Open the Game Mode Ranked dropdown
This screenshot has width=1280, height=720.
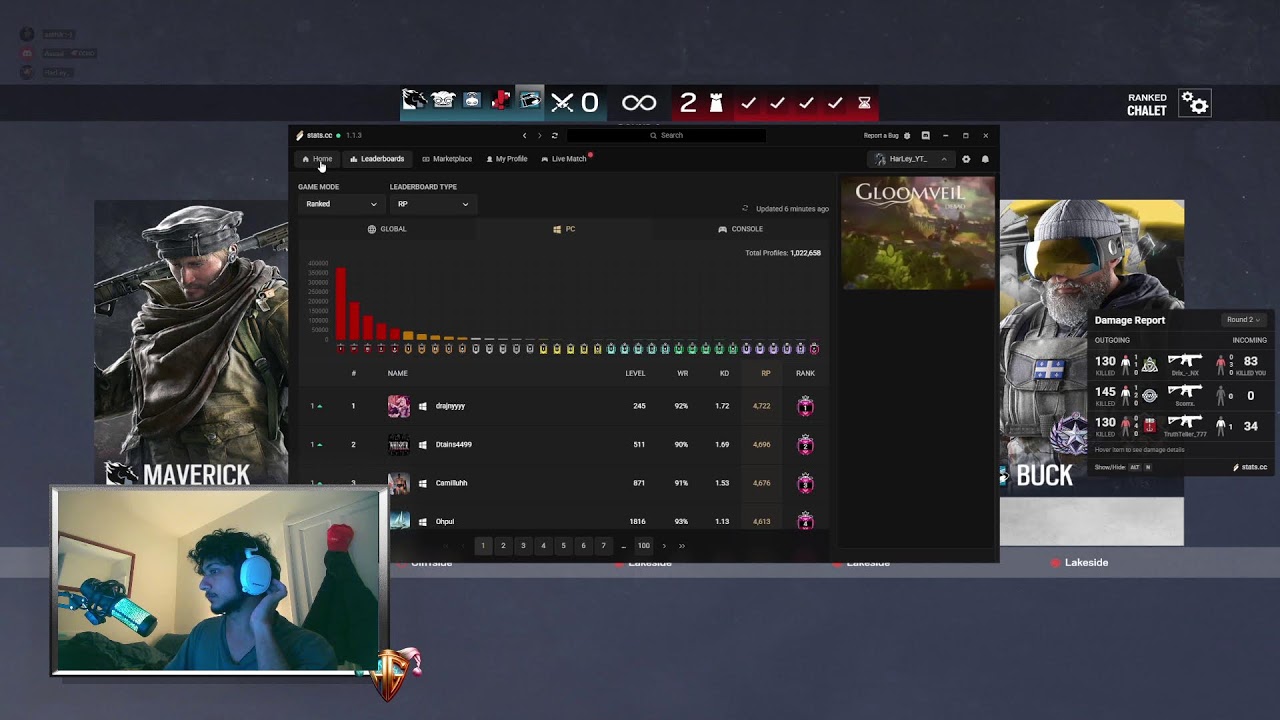[340, 204]
